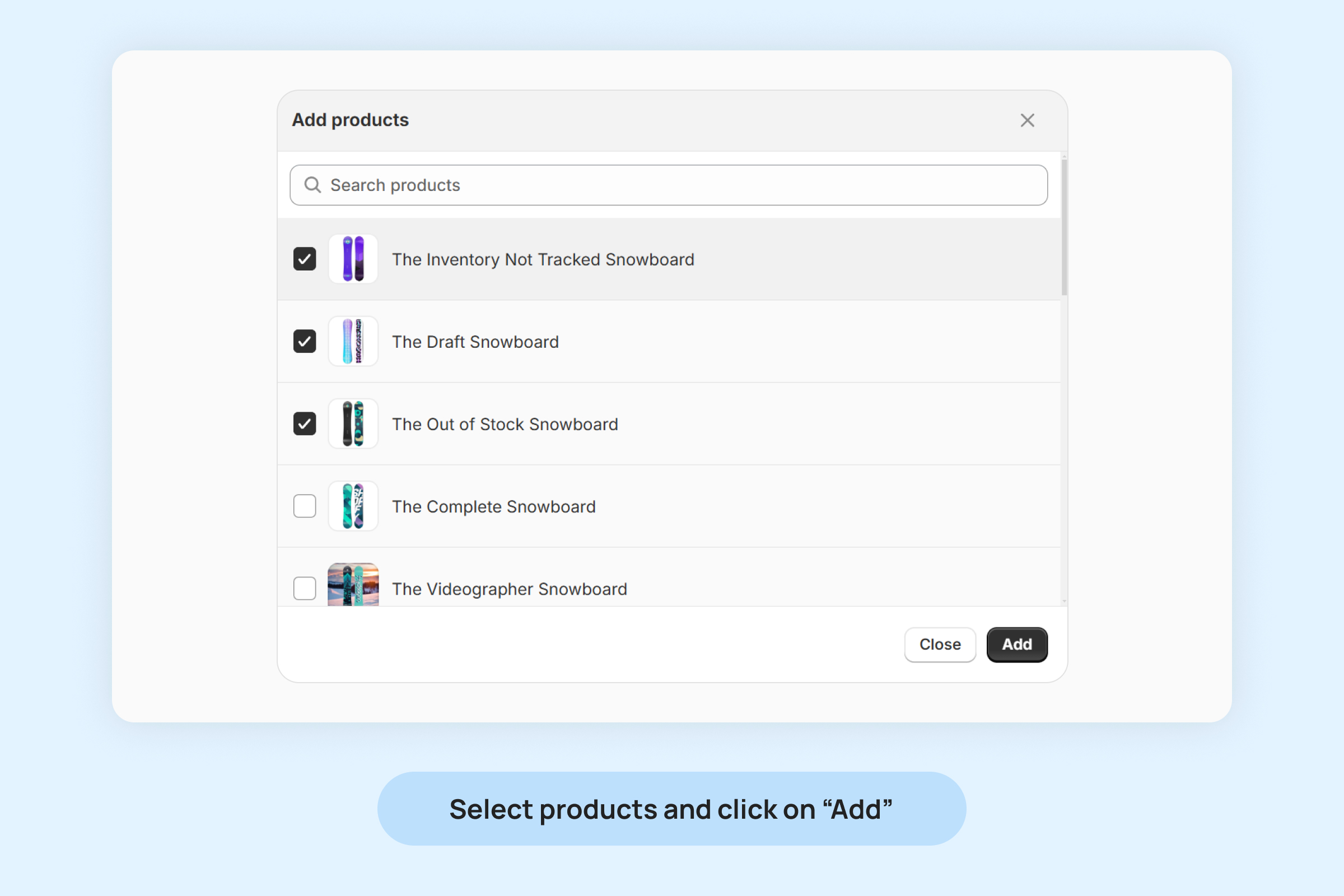1344x896 pixels.
Task: Click the Out of Stock Snowboard image
Action: pos(353,423)
